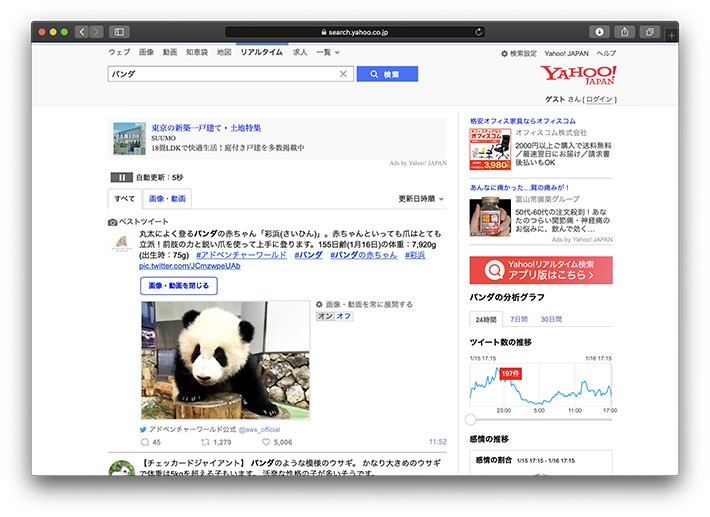Image resolution: width=710 pixels, height=517 pixels.
Task: Click the medicine bottle ad thumbnail
Action: (x=490, y=216)
